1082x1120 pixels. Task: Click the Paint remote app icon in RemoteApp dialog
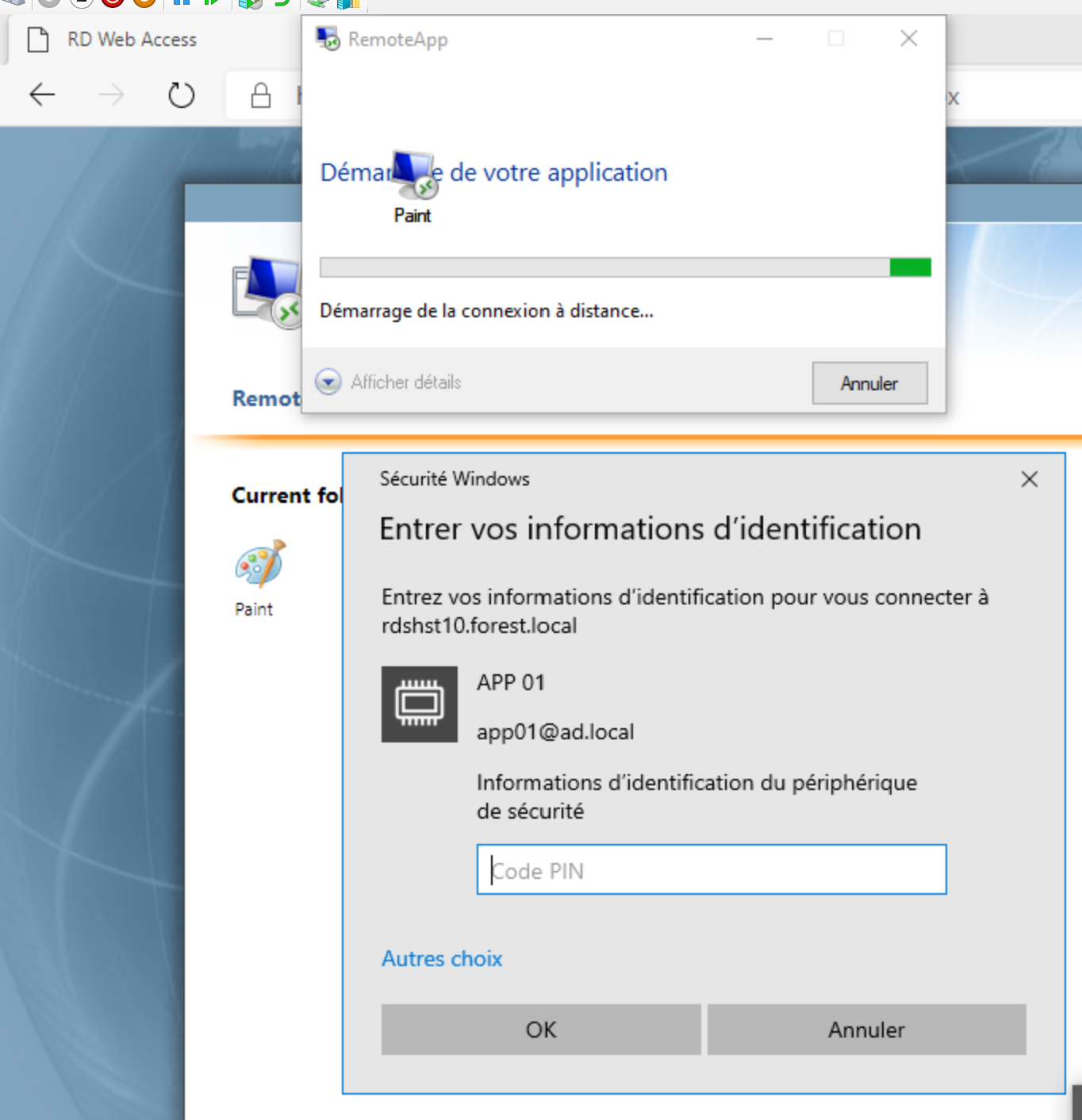pyautogui.click(x=415, y=175)
